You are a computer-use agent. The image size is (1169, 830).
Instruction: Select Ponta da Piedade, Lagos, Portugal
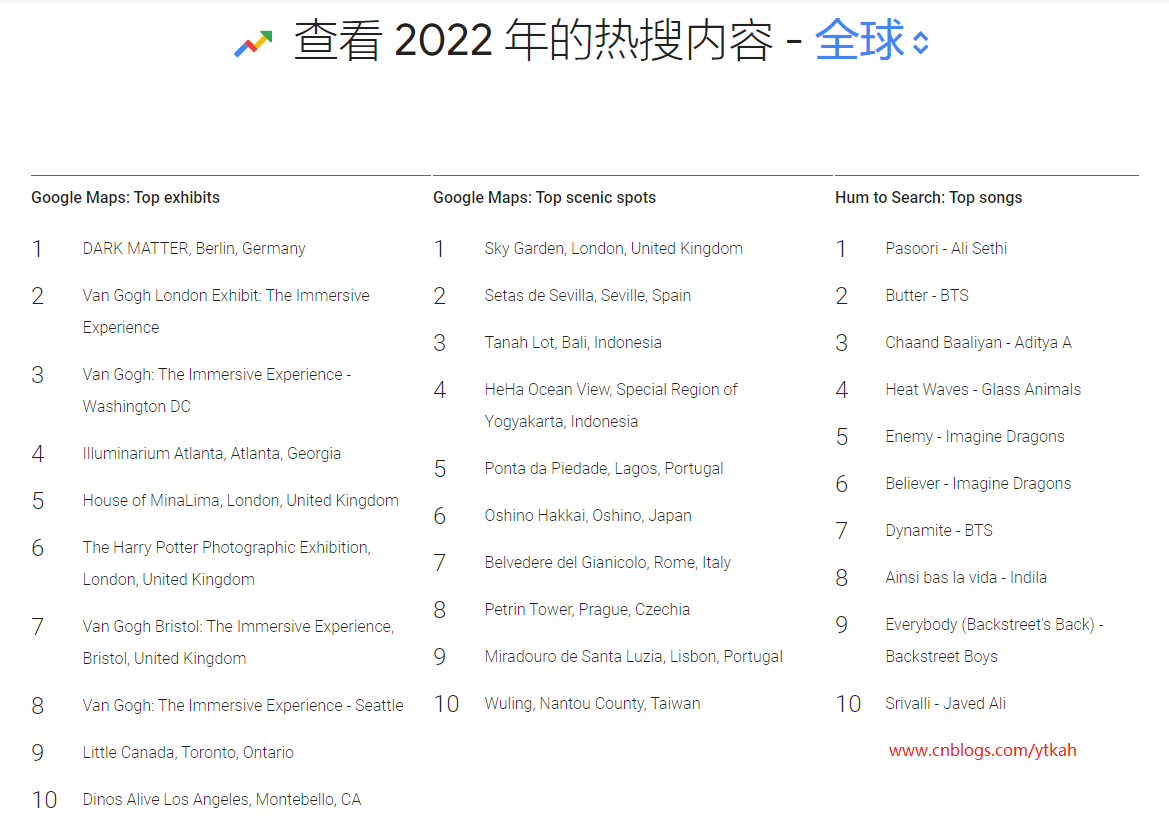(x=604, y=468)
